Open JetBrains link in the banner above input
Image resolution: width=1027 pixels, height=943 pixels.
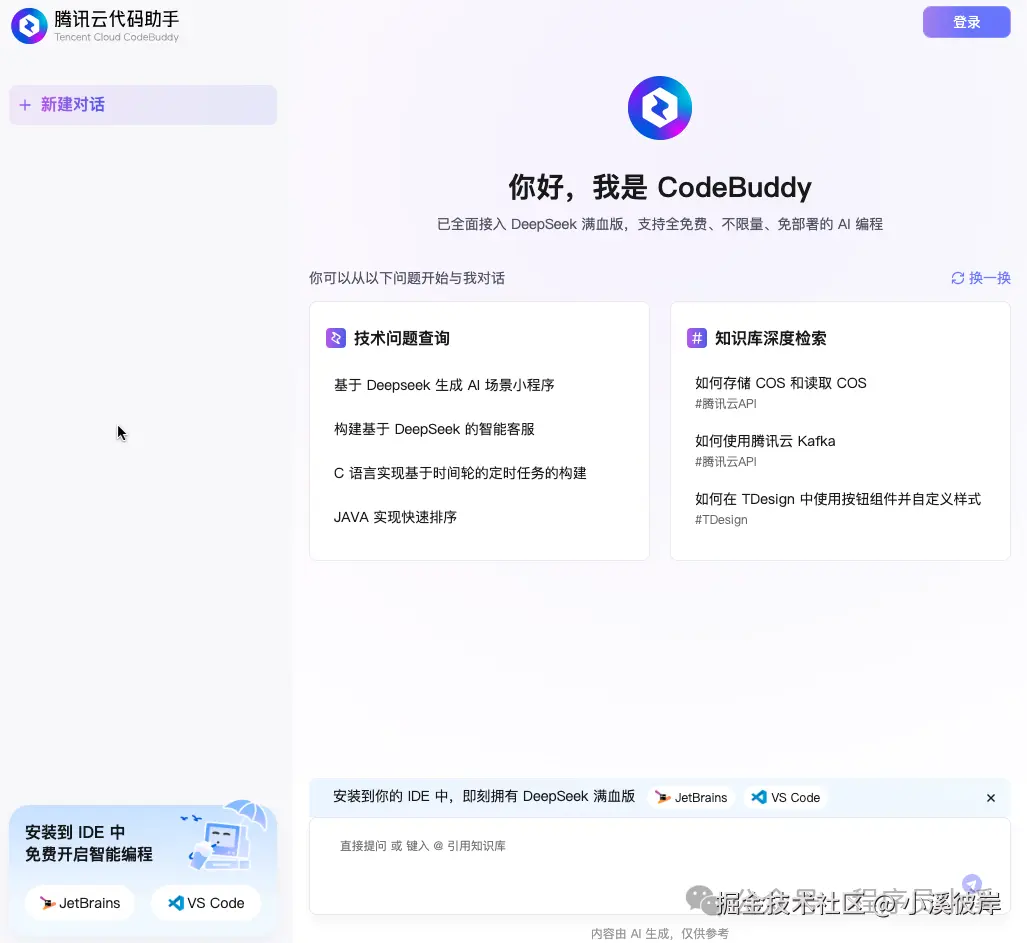pos(692,798)
